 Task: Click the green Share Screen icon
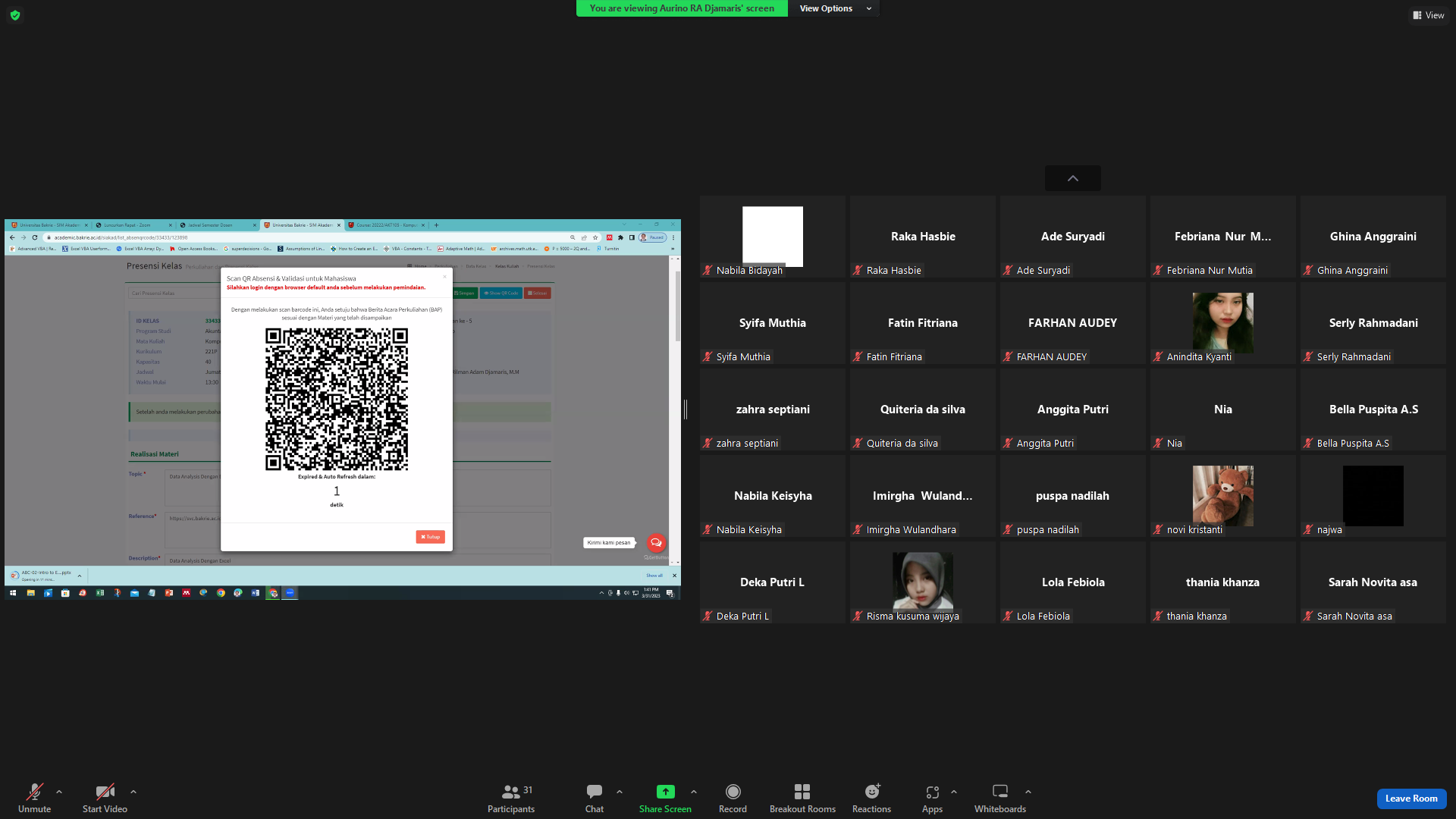click(665, 792)
